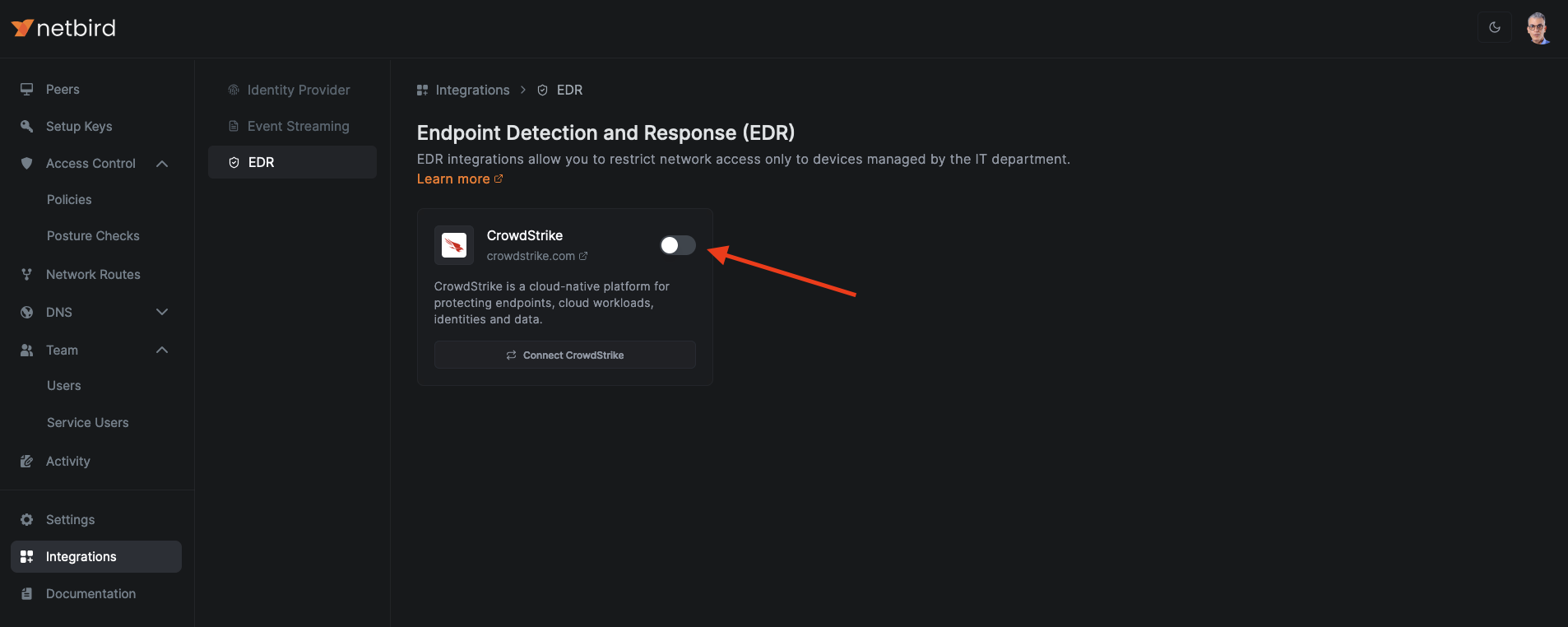Screen dimensions: 1568x627
Task: Click the Event Streaming document icon
Action: click(234, 126)
